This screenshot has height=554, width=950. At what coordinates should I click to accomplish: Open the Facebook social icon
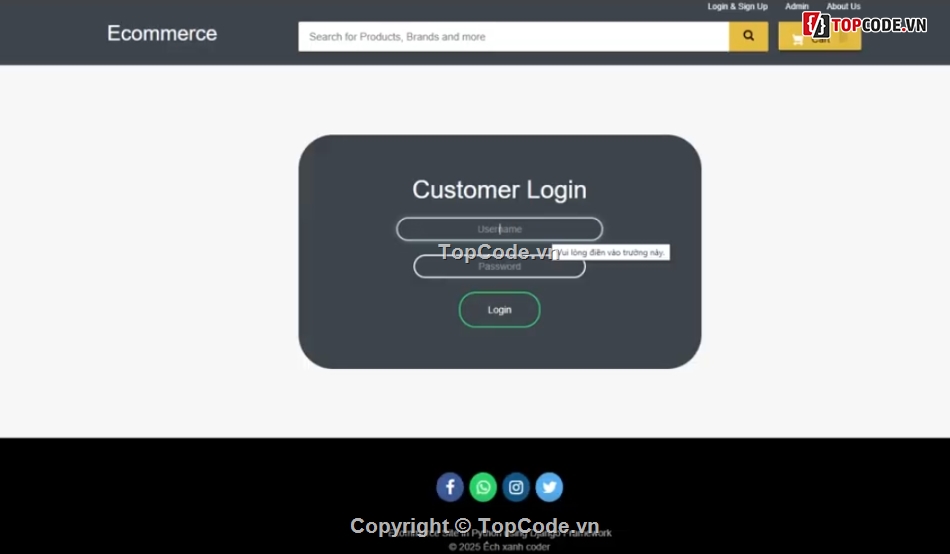pos(450,487)
